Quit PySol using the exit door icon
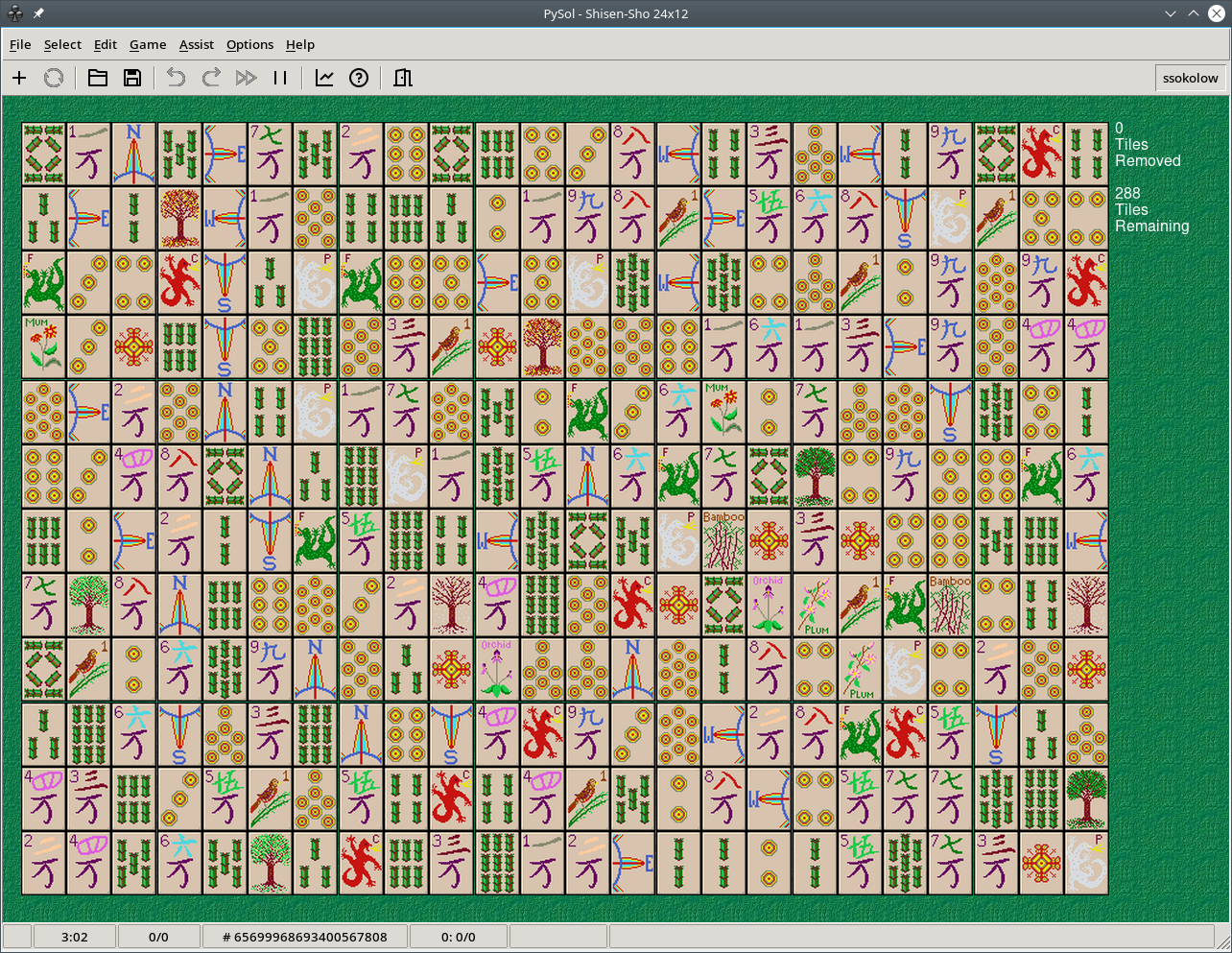 403,78
